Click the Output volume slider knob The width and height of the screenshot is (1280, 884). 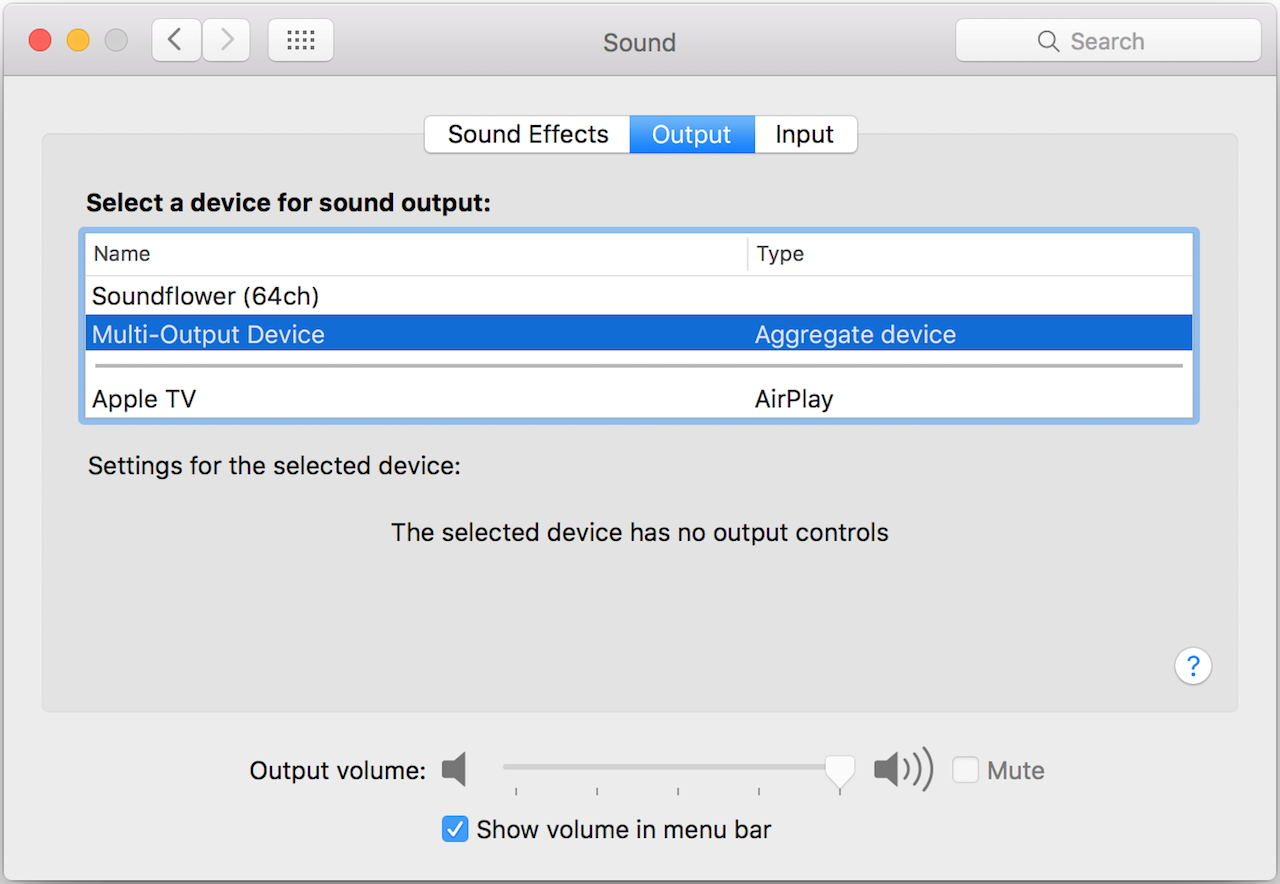[839, 770]
